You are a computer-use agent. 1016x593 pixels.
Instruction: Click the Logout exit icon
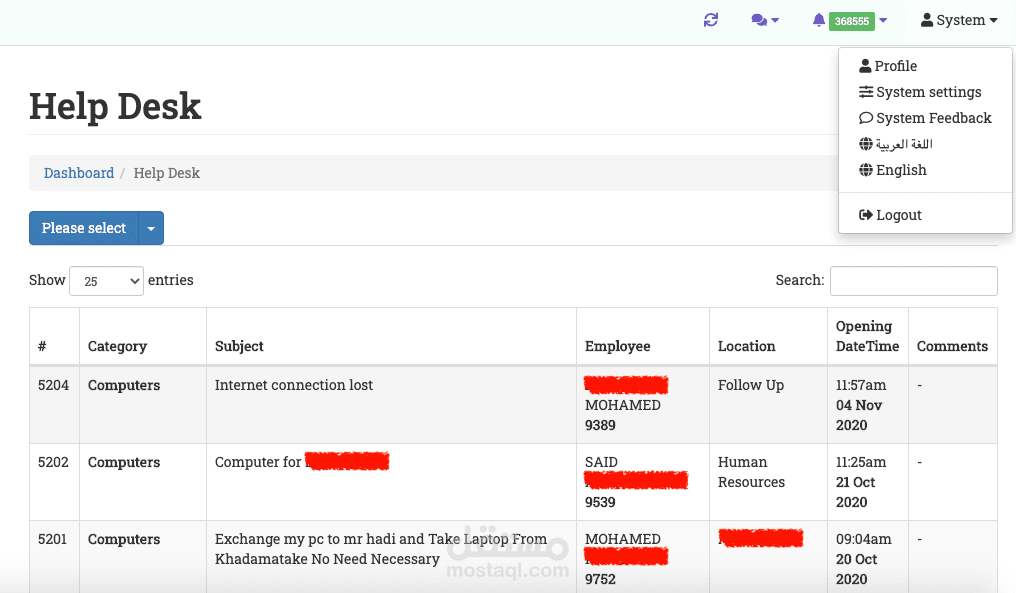click(x=866, y=215)
